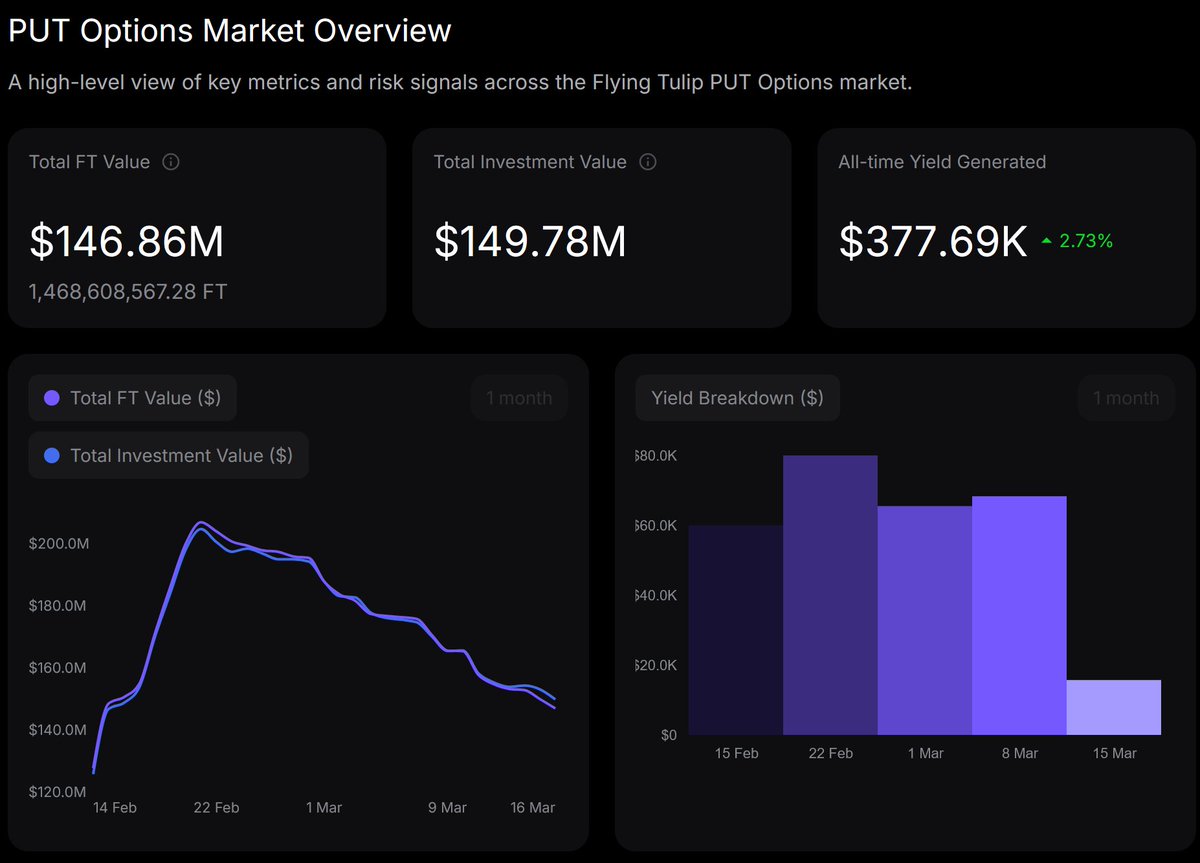
Task: Click the 8 Mar yield bar
Action: click(1019, 615)
